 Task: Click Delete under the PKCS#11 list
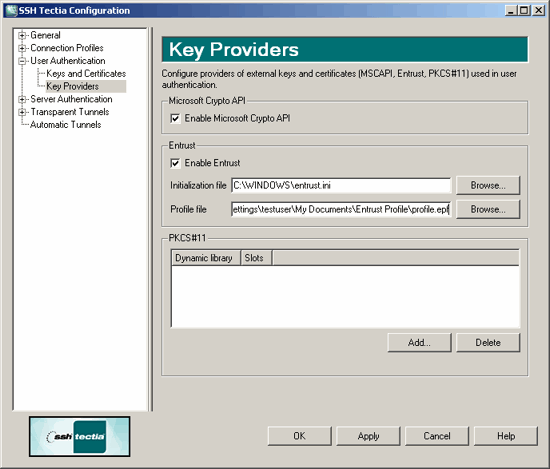(x=488, y=342)
